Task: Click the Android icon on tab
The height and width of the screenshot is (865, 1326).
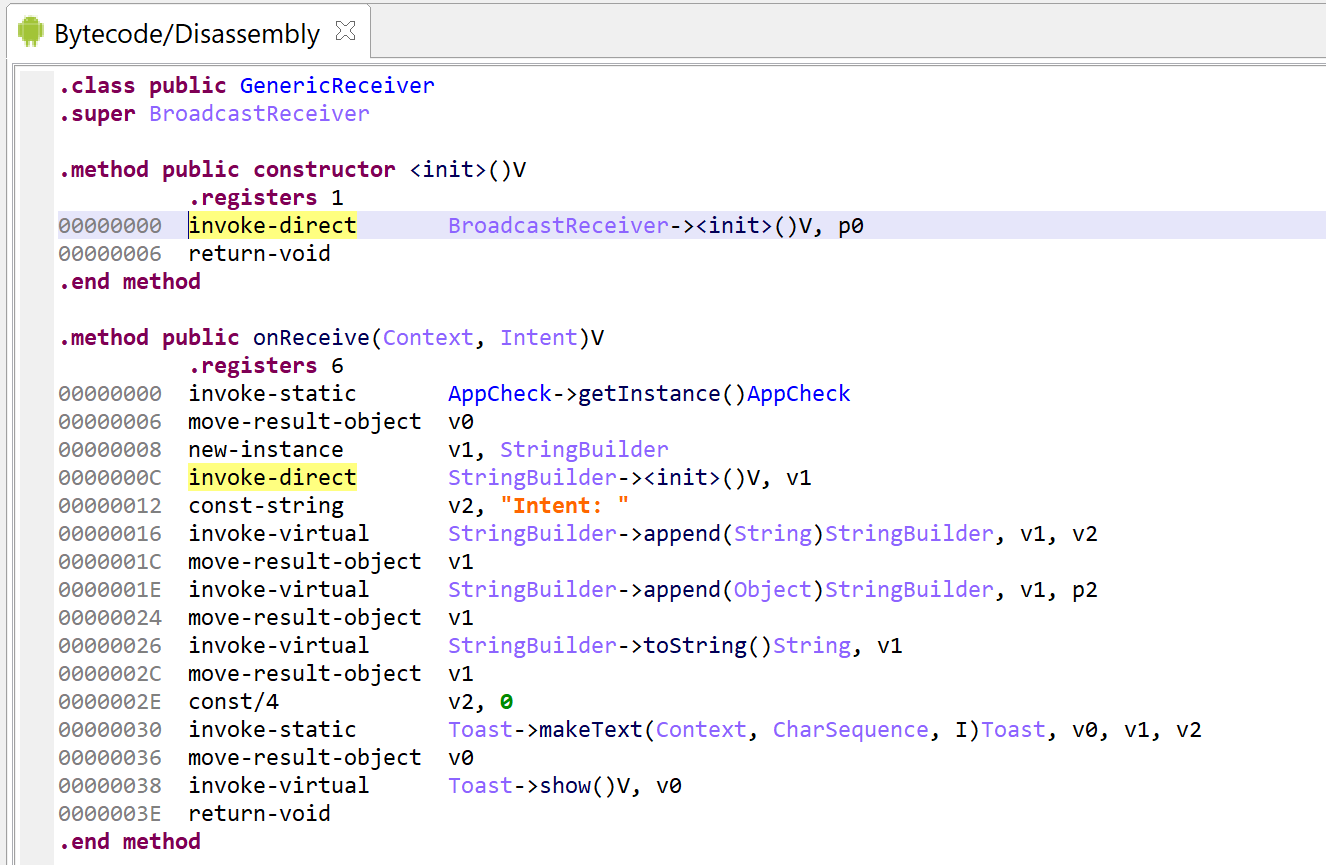Action: click(x=31, y=33)
